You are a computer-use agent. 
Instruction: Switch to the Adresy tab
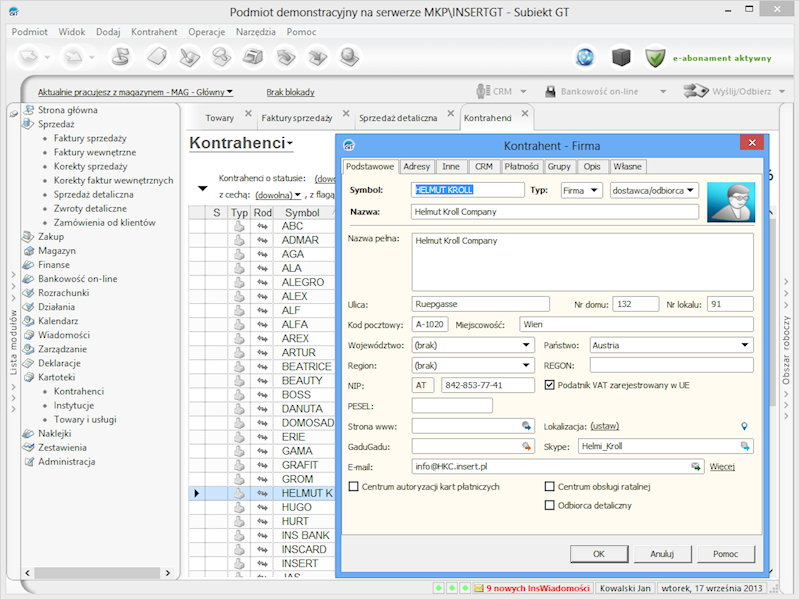[416, 166]
